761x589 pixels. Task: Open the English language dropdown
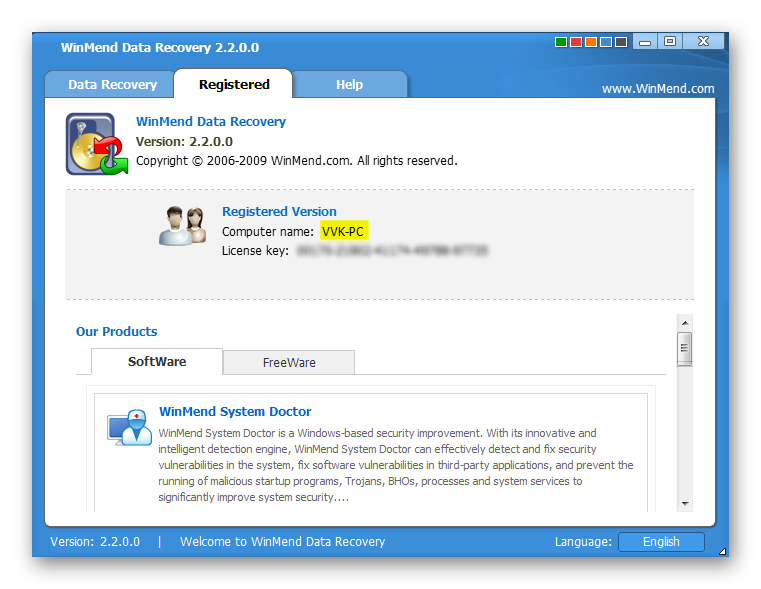click(661, 541)
